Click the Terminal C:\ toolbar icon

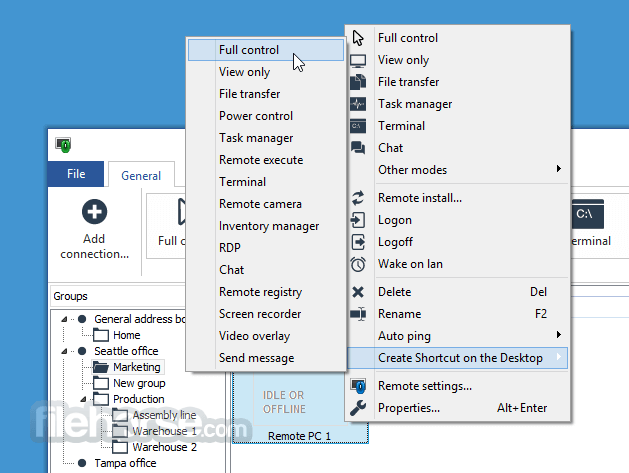(x=588, y=214)
